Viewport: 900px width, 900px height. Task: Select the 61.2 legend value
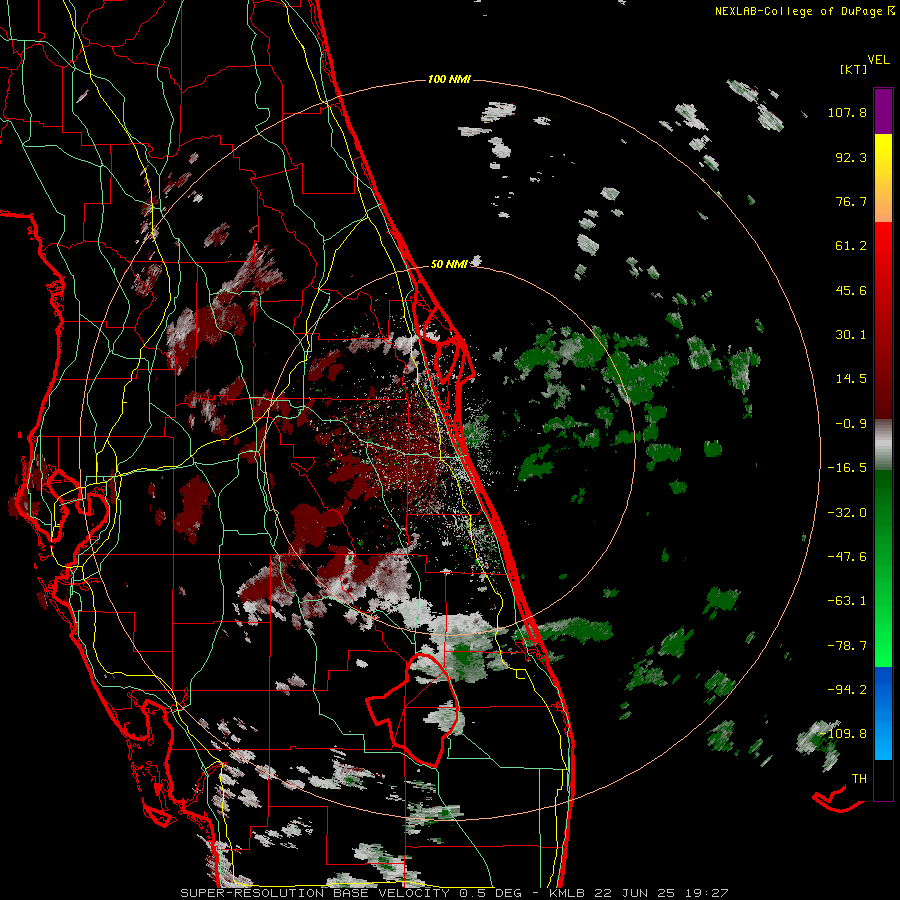(x=851, y=246)
